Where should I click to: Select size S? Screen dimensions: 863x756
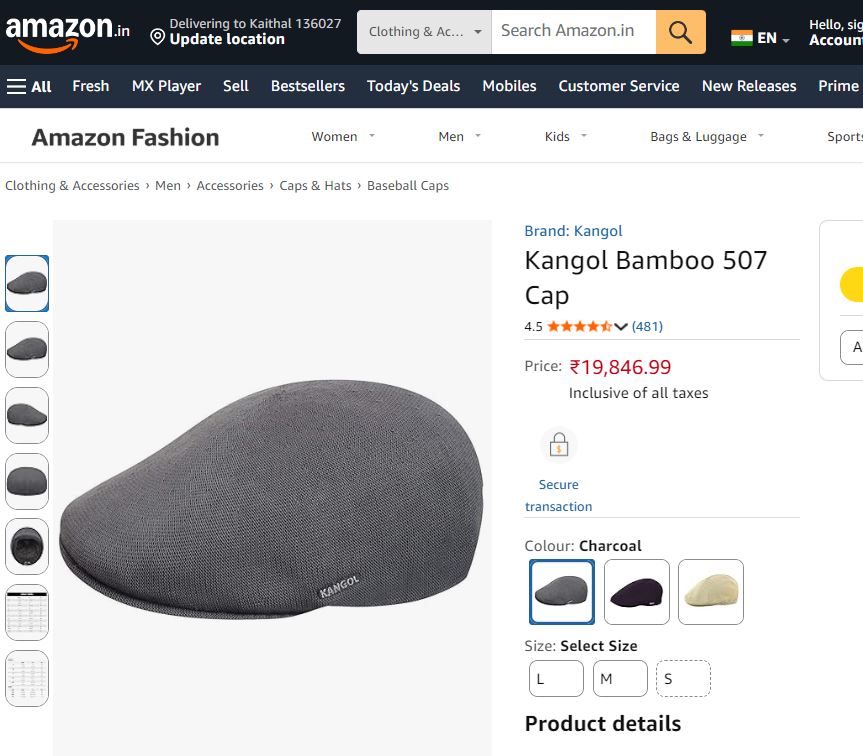click(x=682, y=678)
